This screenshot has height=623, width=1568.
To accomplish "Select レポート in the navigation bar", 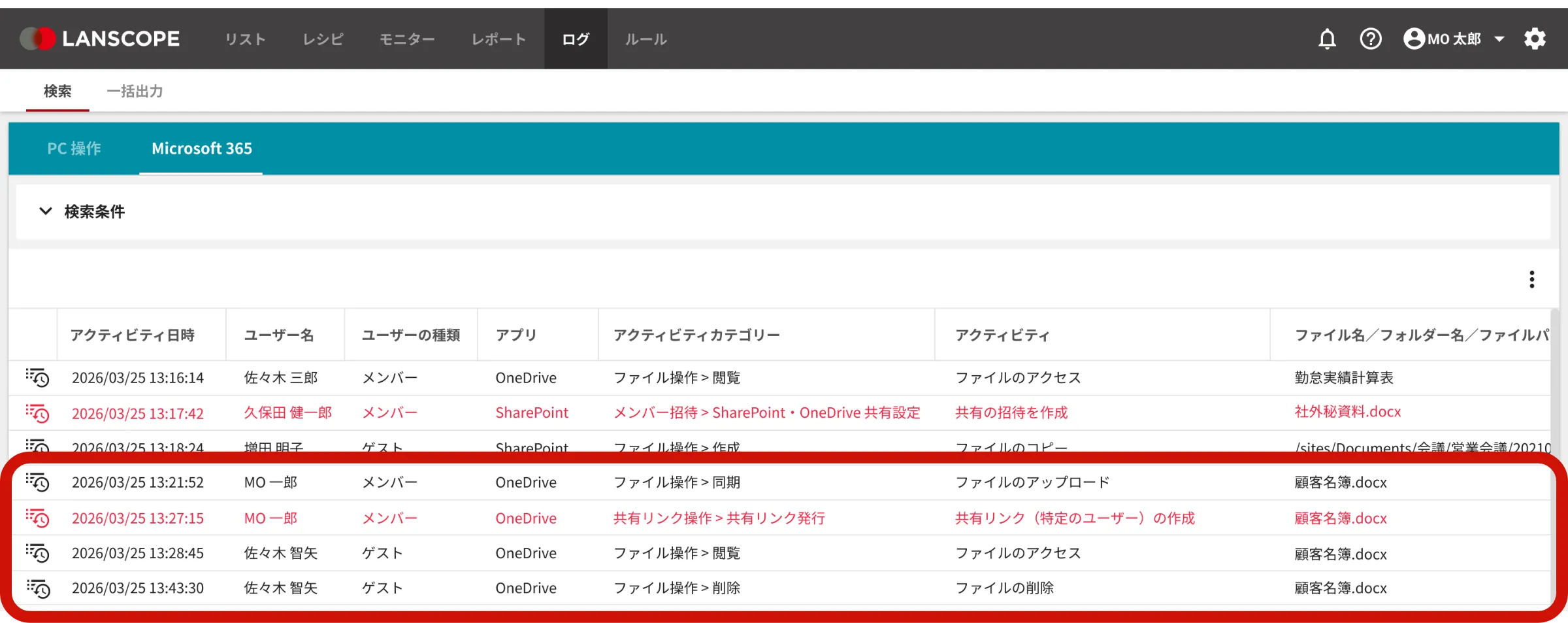I will (x=498, y=38).
